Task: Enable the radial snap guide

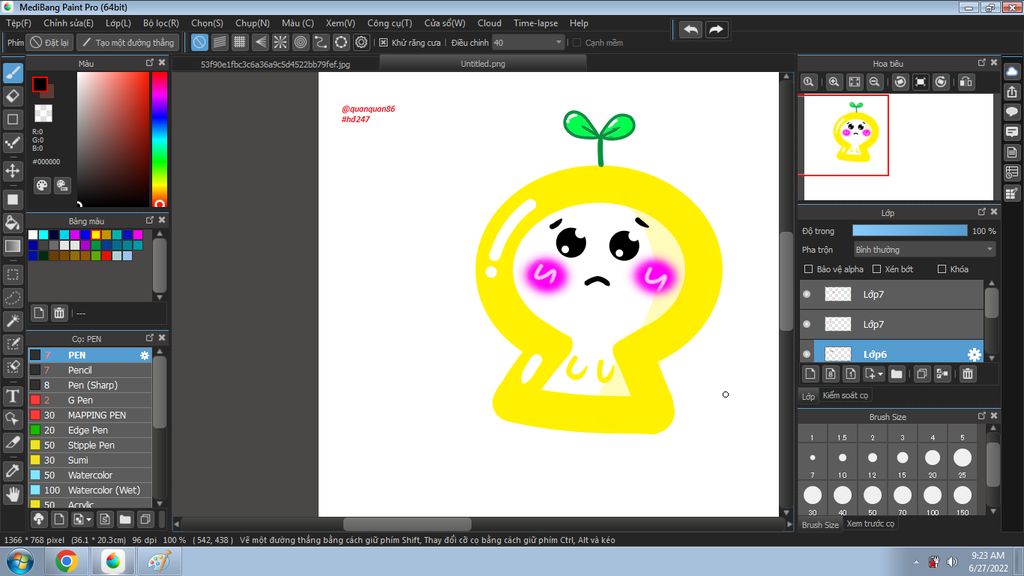Action: [280, 42]
